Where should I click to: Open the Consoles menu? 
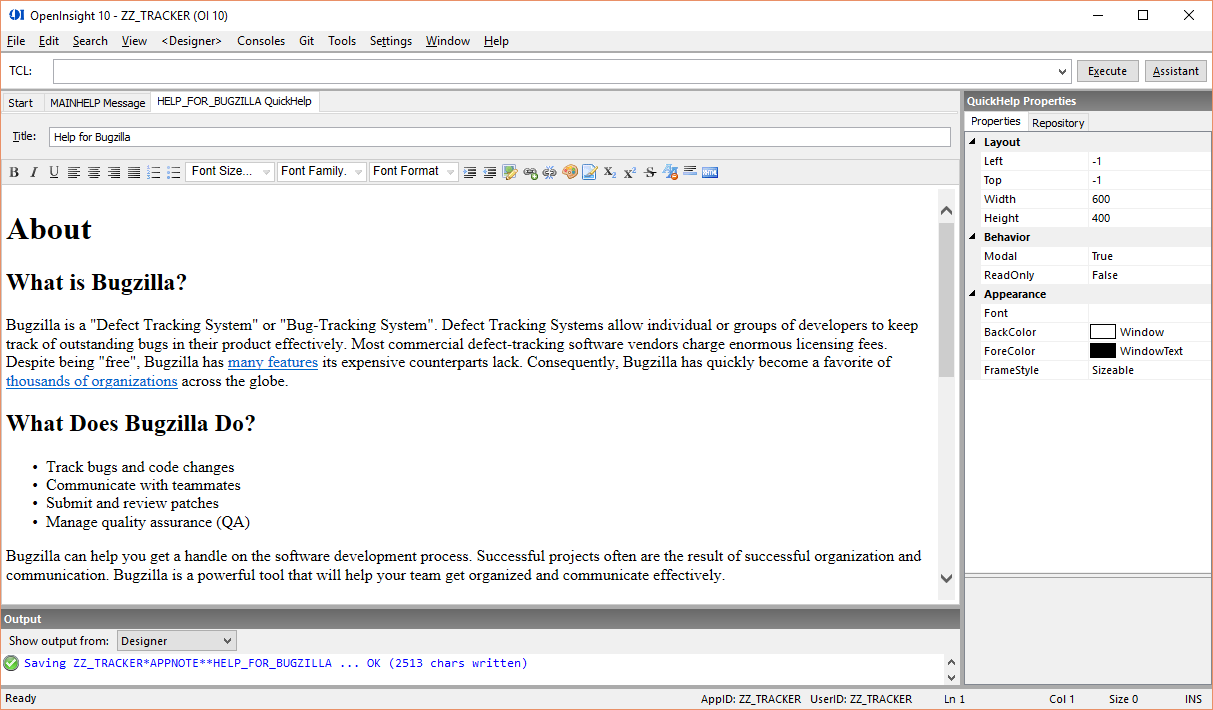click(x=261, y=41)
